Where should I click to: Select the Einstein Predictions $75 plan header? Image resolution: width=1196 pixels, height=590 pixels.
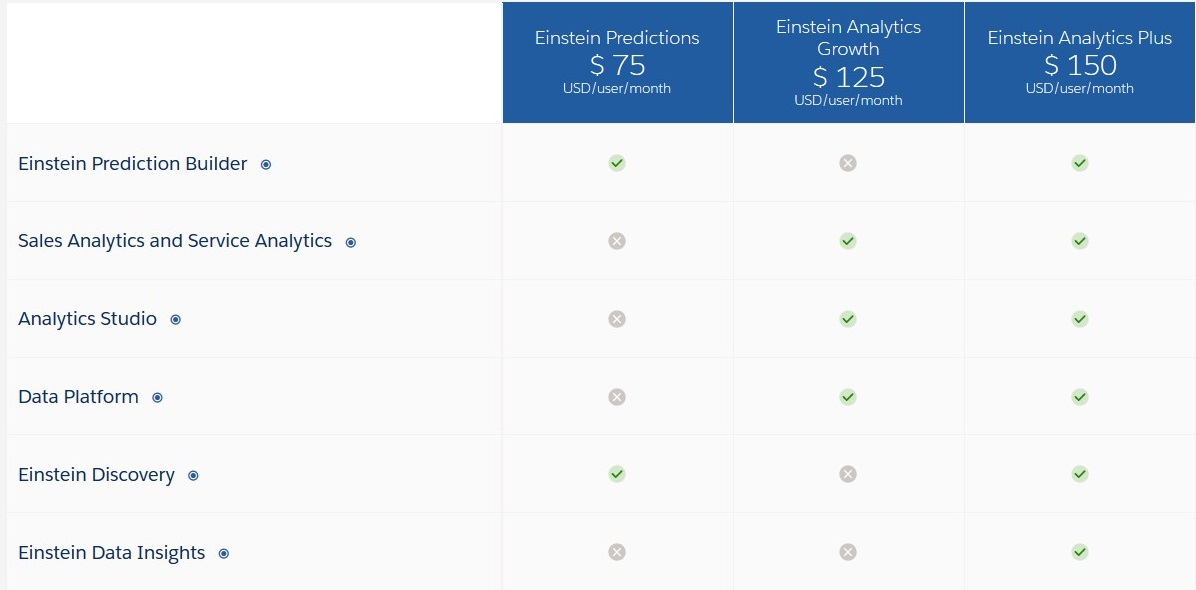tap(617, 63)
